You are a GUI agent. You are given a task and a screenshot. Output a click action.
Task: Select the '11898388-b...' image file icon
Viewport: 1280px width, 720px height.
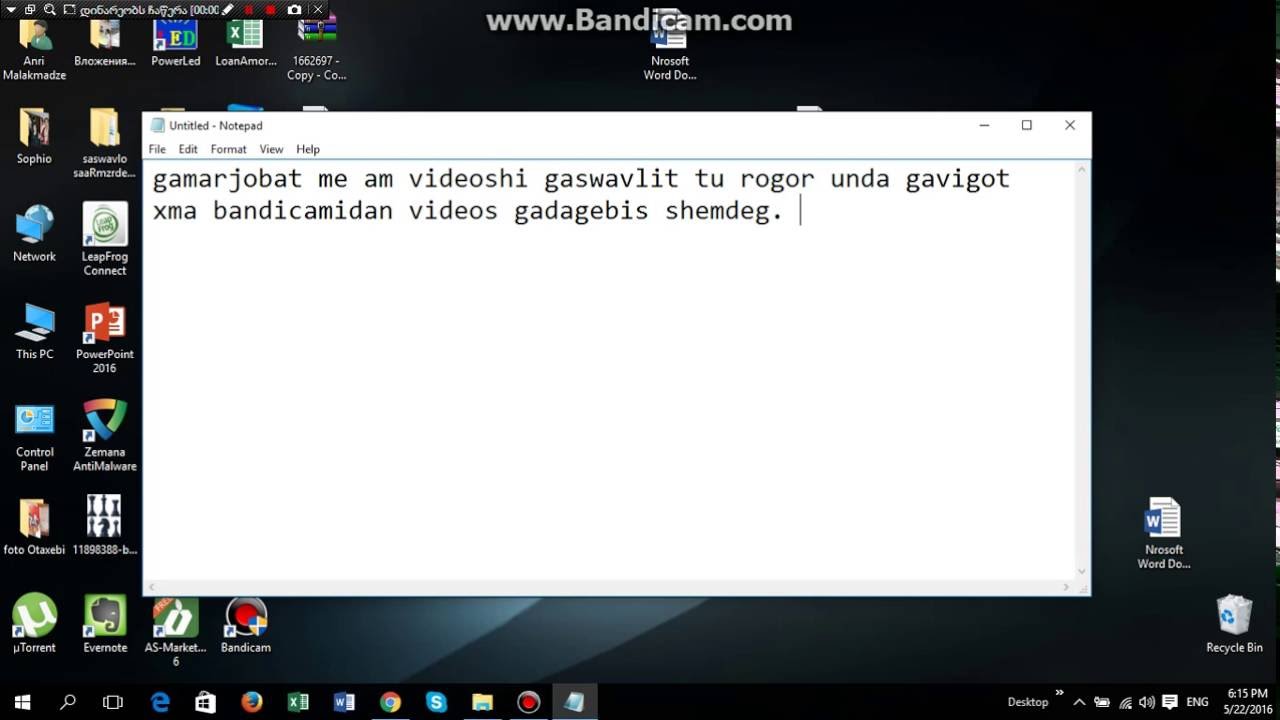[105, 527]
